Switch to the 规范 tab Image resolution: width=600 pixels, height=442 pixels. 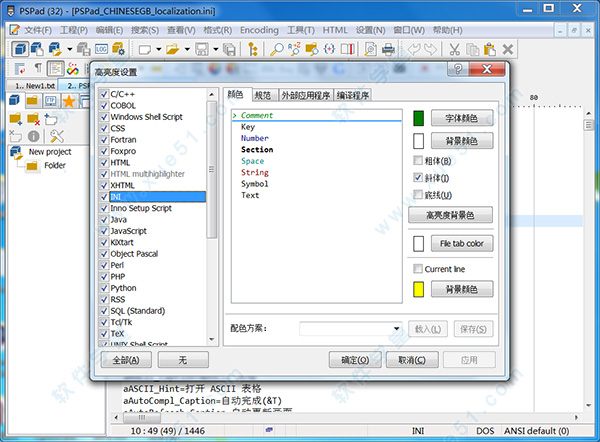[262, 96]
